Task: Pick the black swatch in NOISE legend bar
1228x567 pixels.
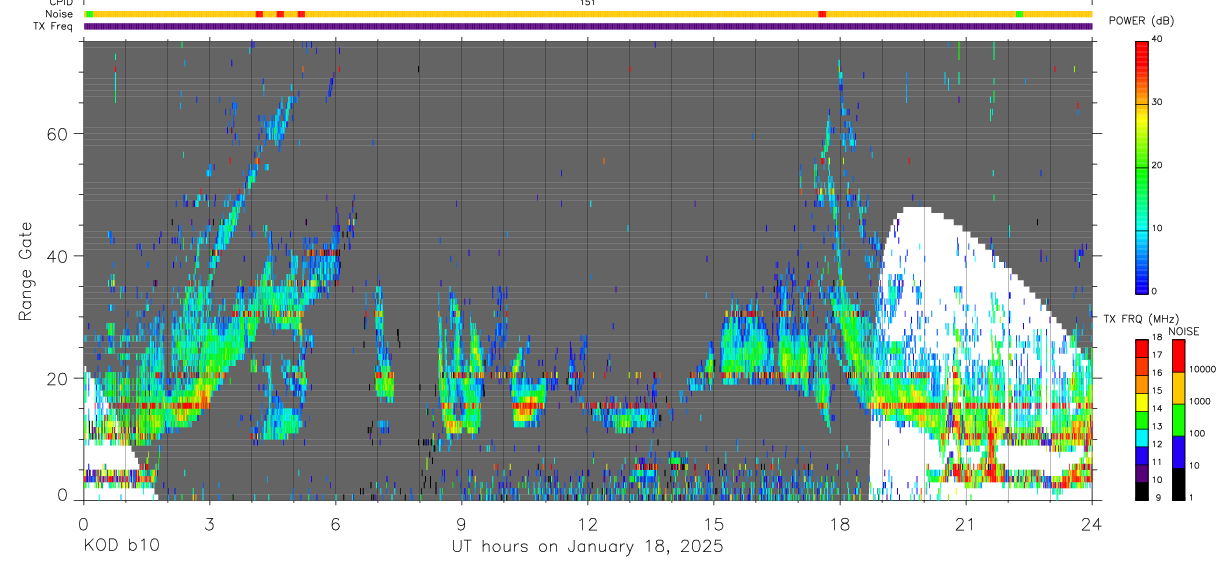Action: point(1178,484)
